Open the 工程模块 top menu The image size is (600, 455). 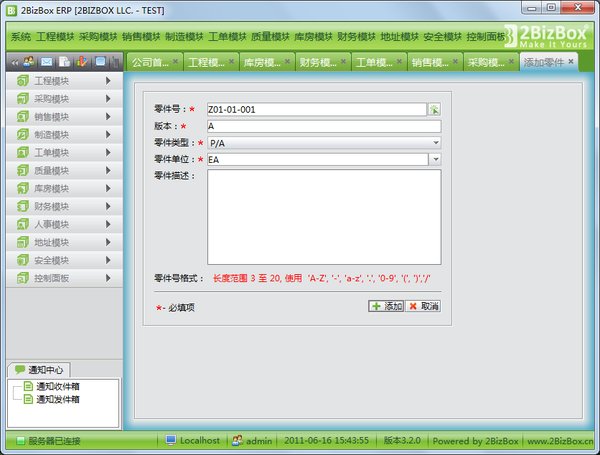55,37
